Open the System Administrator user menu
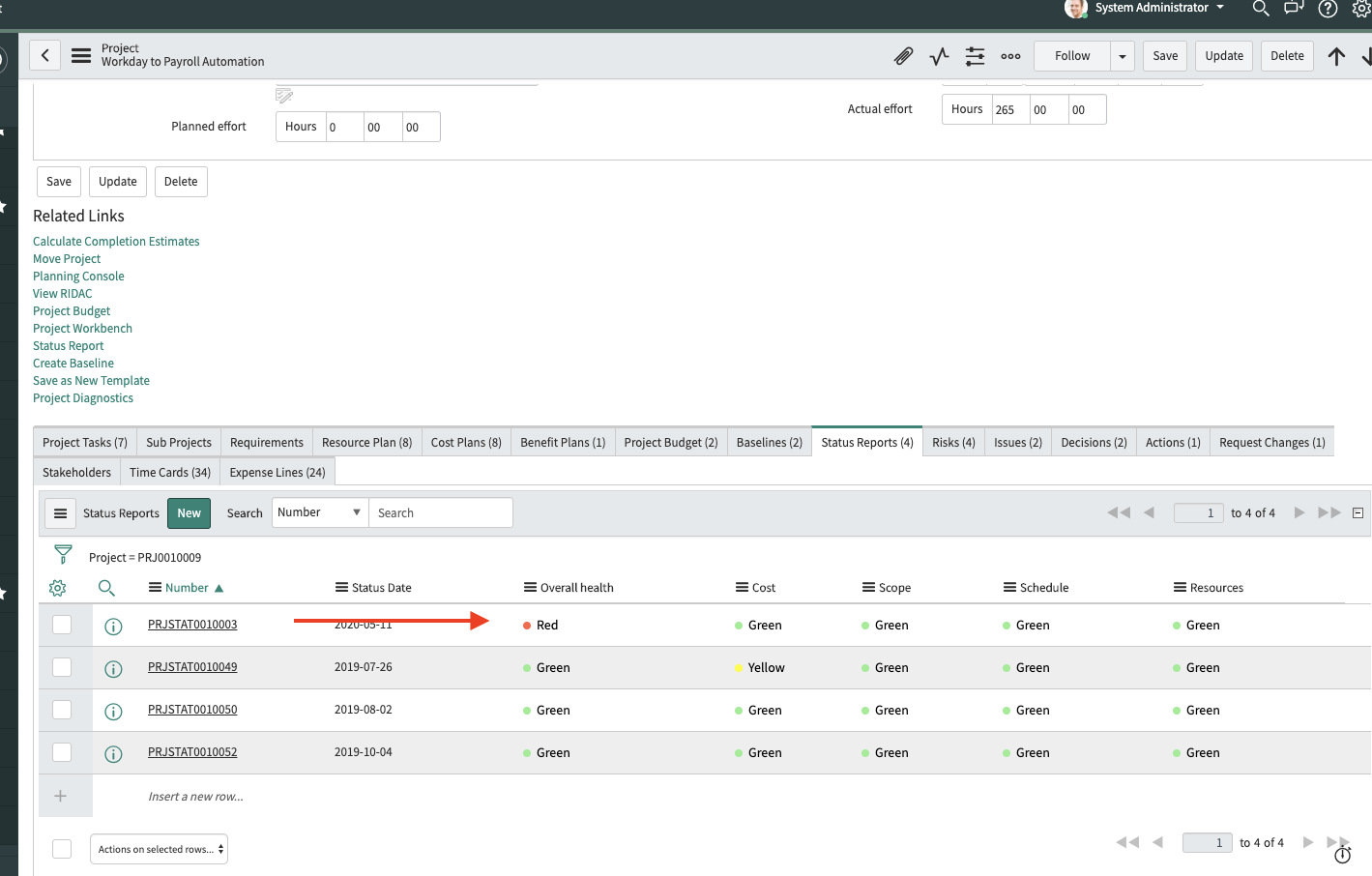The image size is (1372, 876). pyautogui.click(x=1160, y=8)
